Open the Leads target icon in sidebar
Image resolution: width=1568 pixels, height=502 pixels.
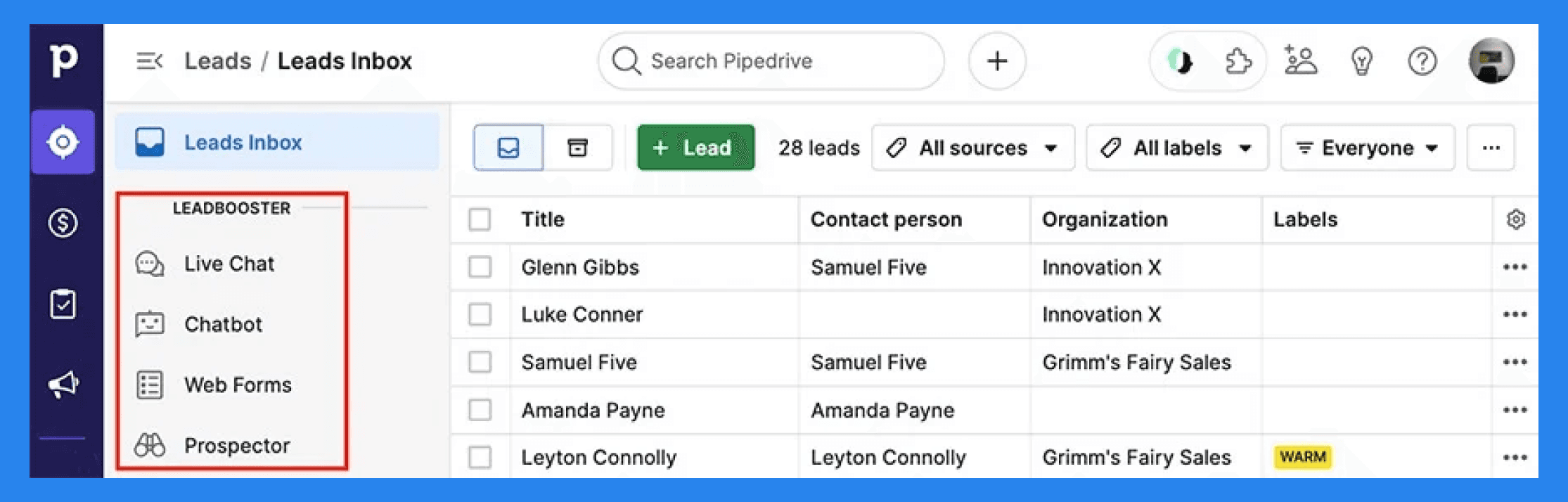coord(63,142)
